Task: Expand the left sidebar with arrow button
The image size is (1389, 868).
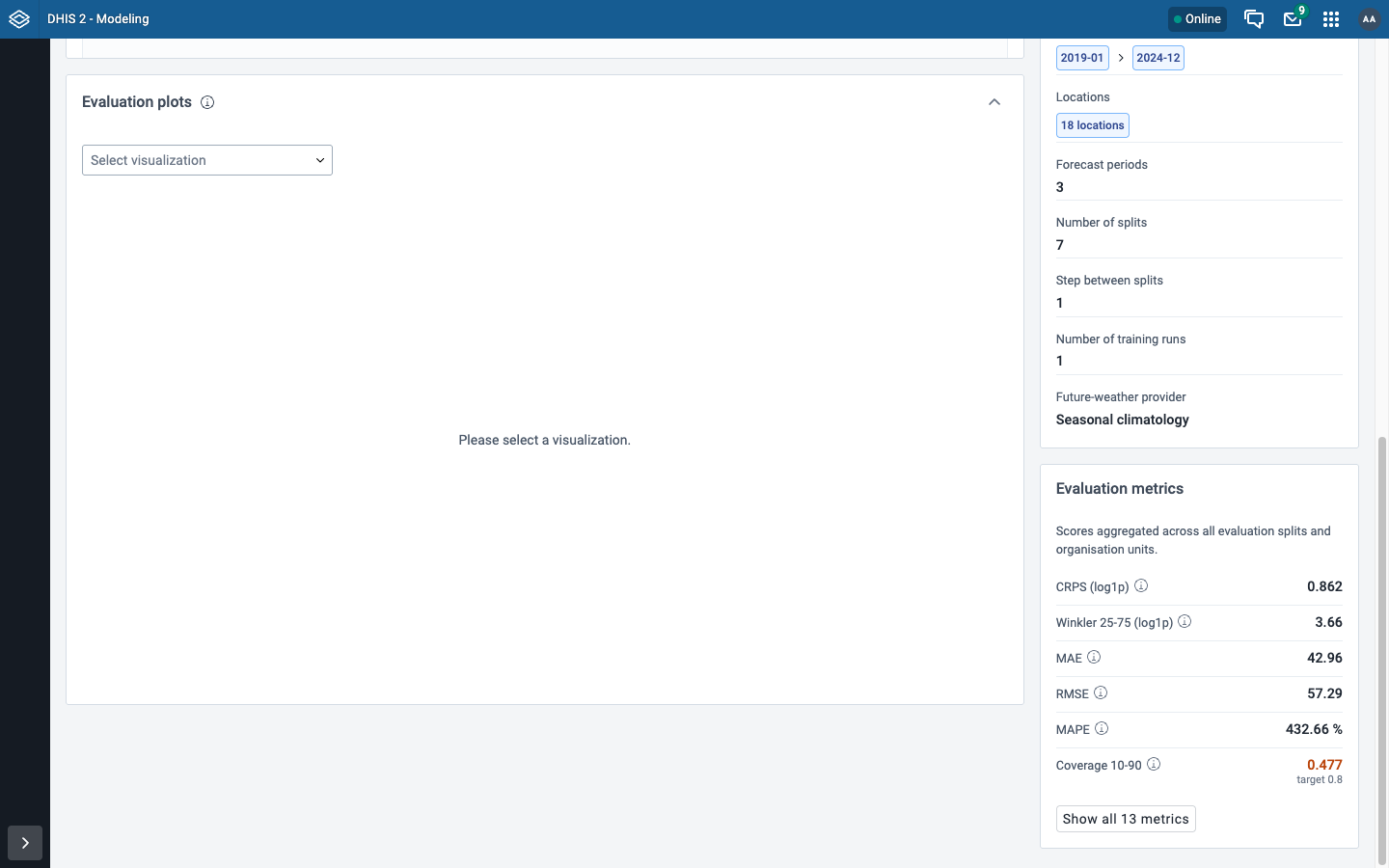Action: pyautogui.click(x=25, y=843)
